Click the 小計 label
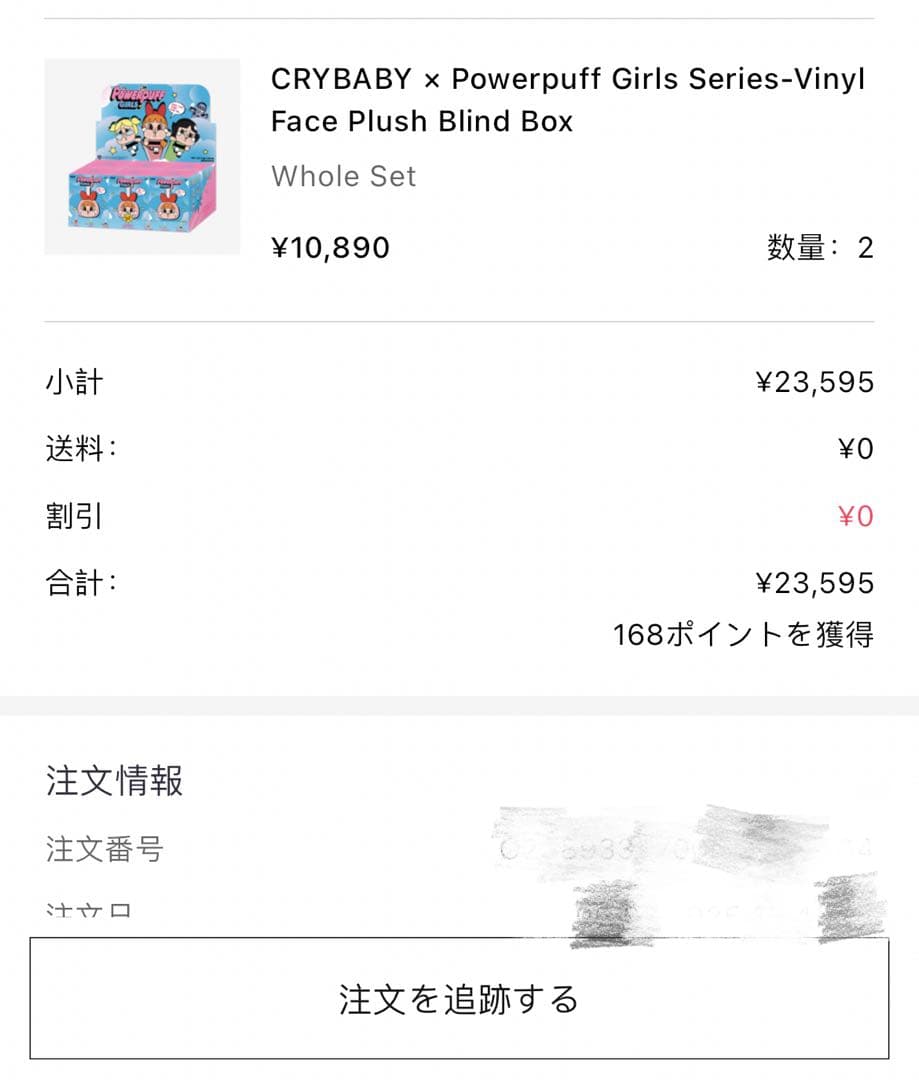 point(74,382)
